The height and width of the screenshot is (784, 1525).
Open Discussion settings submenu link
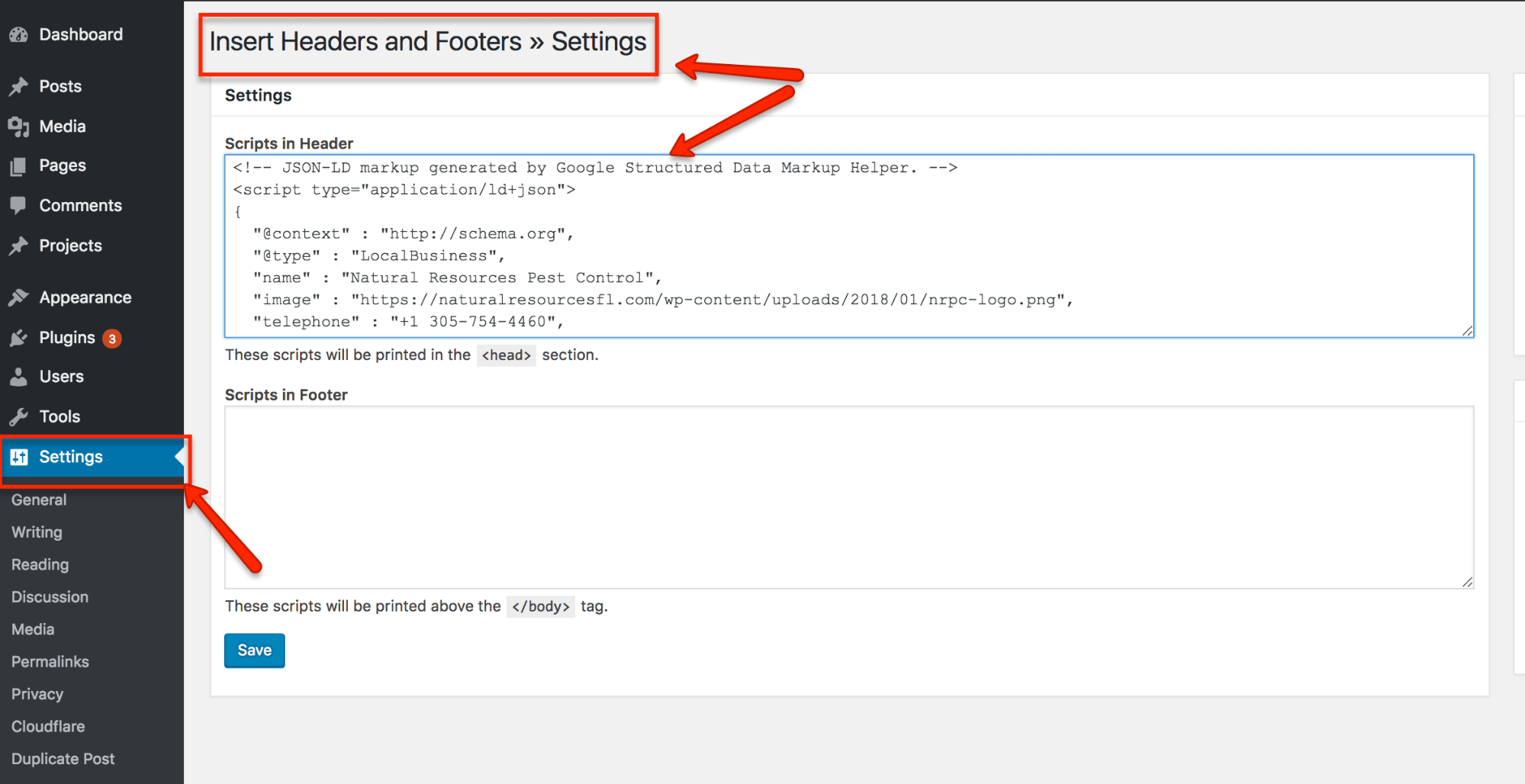pos(50,596)
